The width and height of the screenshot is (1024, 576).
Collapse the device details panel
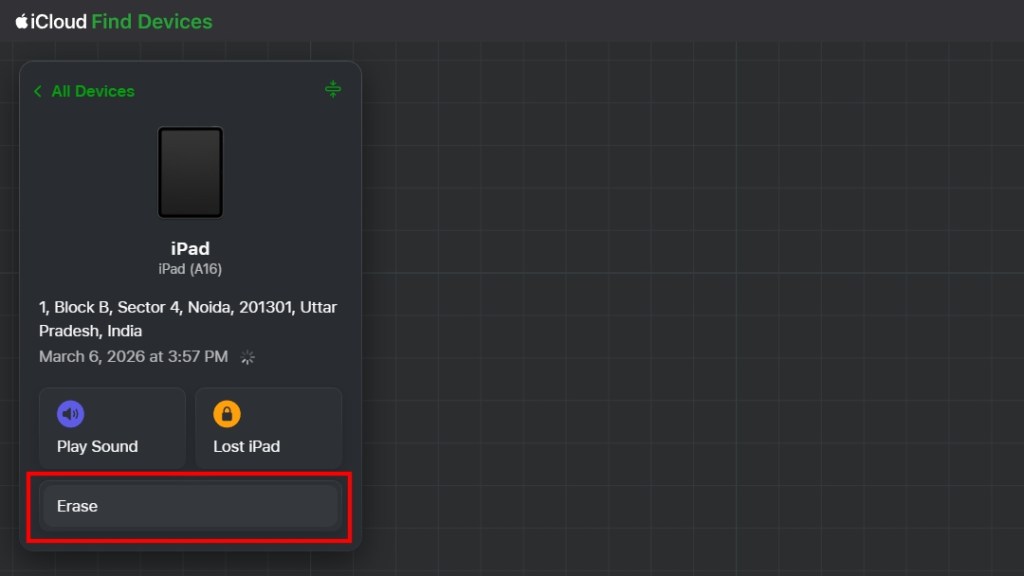tap(333, 90)
